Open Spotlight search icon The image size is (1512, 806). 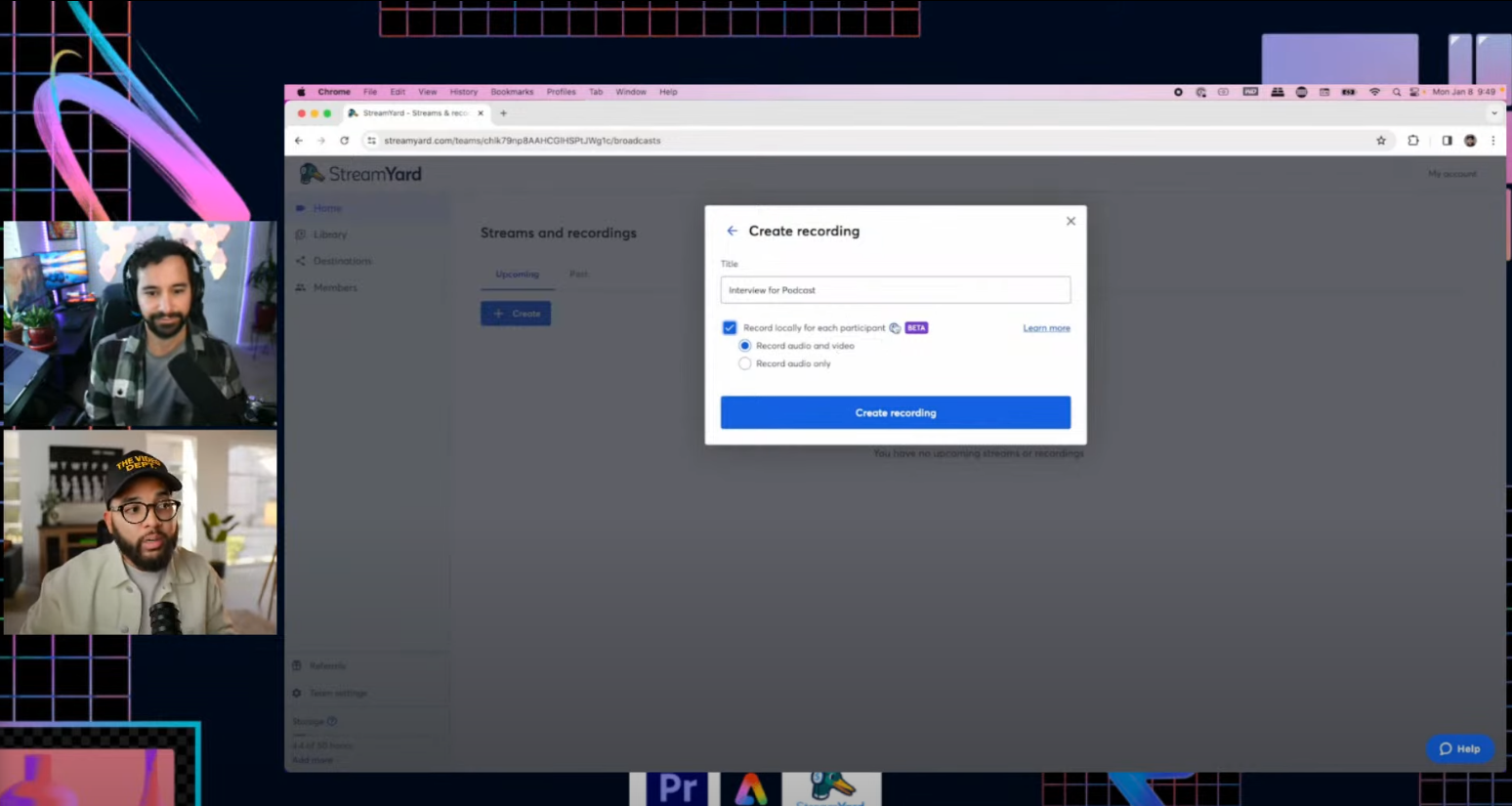coord(1397,92)
